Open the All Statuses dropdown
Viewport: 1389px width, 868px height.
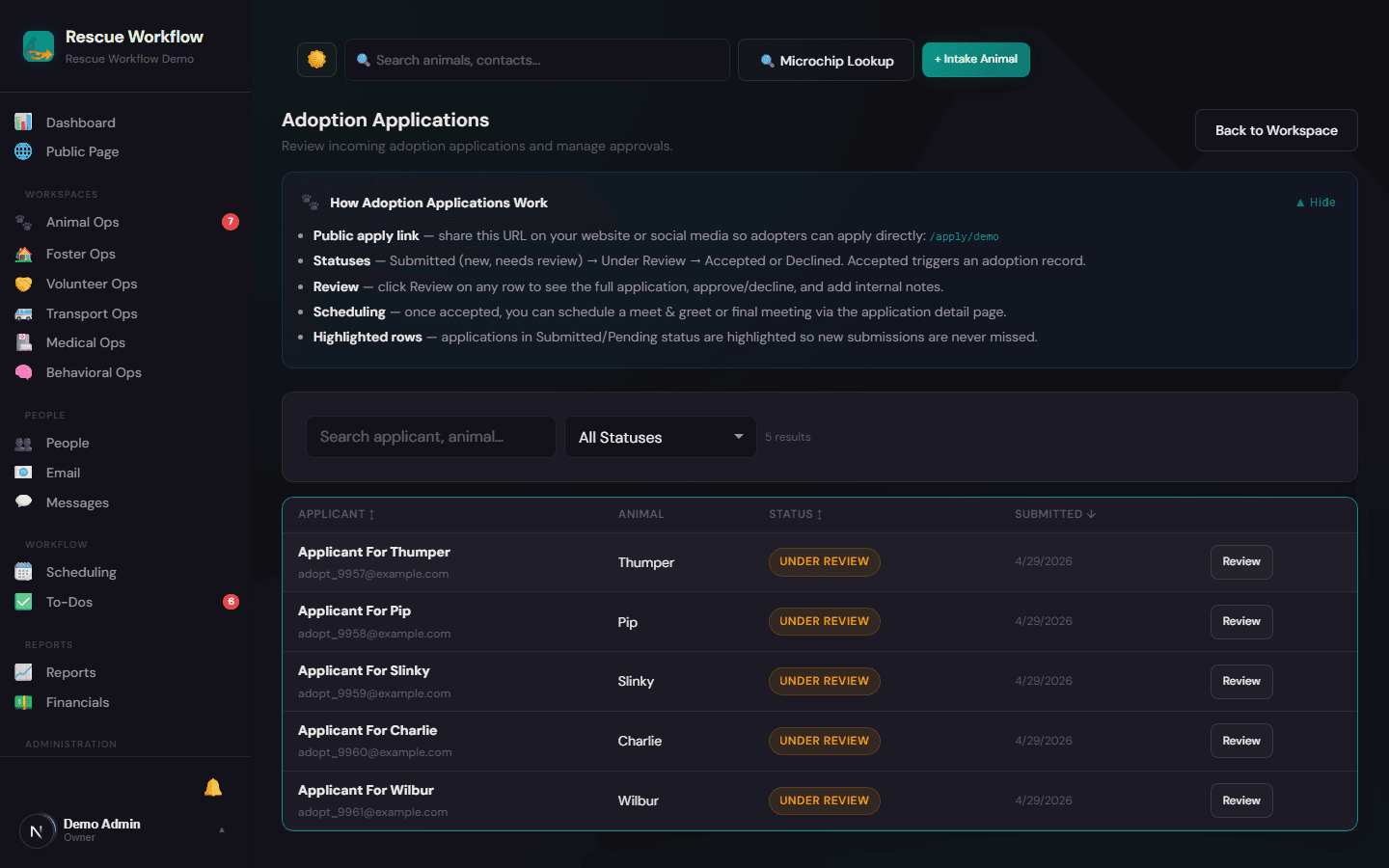pyautogui.click(x=661, y=437)
